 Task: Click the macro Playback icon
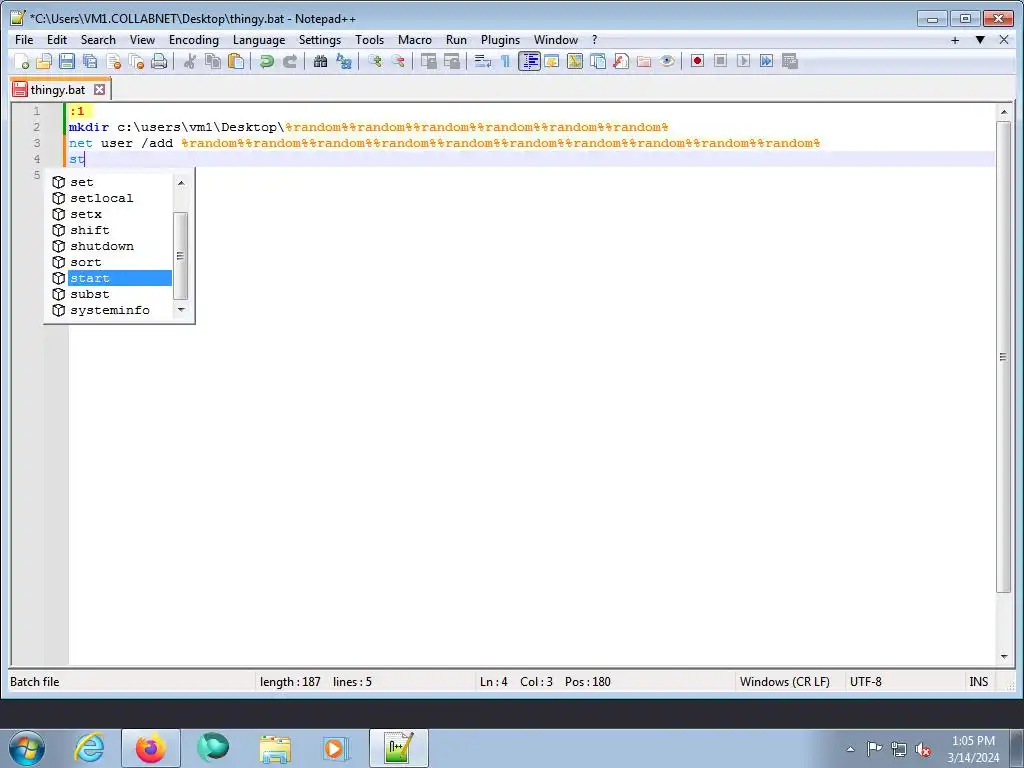coord(743,61)
